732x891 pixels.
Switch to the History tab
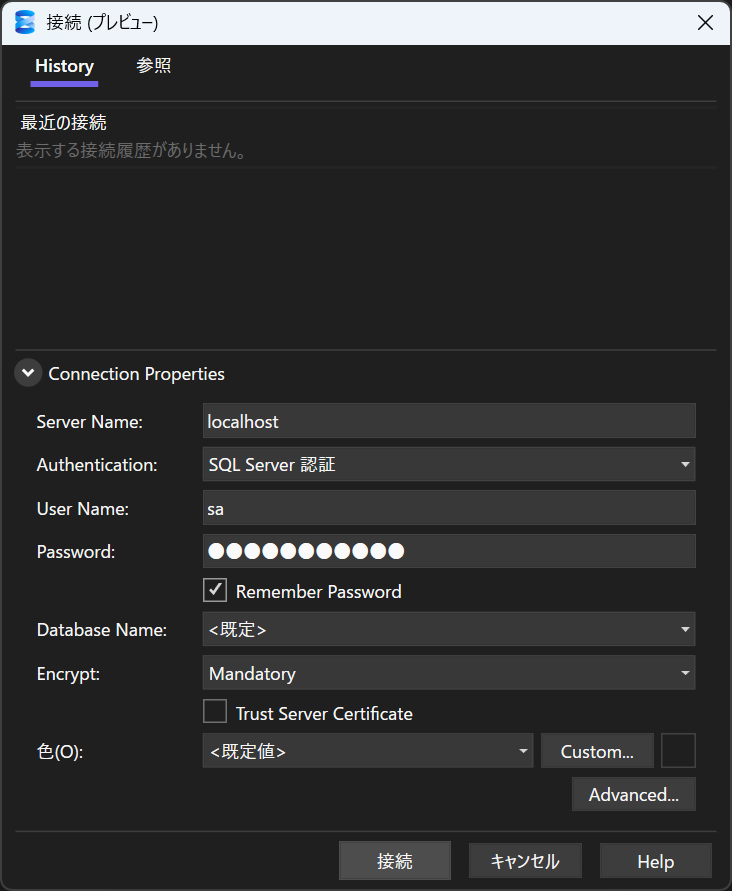[64, 66]
